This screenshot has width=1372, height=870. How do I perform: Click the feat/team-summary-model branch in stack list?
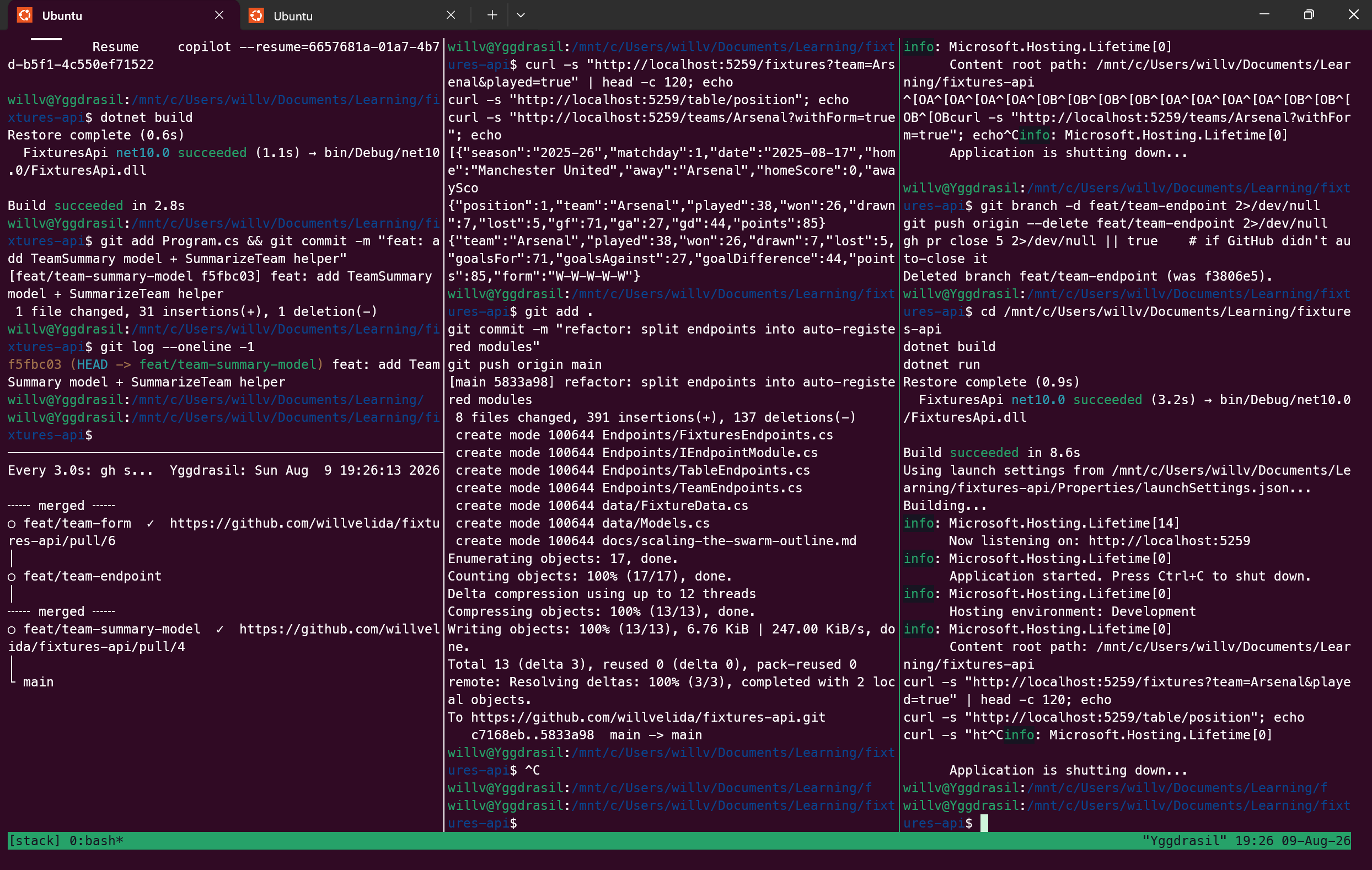[112, 629]
